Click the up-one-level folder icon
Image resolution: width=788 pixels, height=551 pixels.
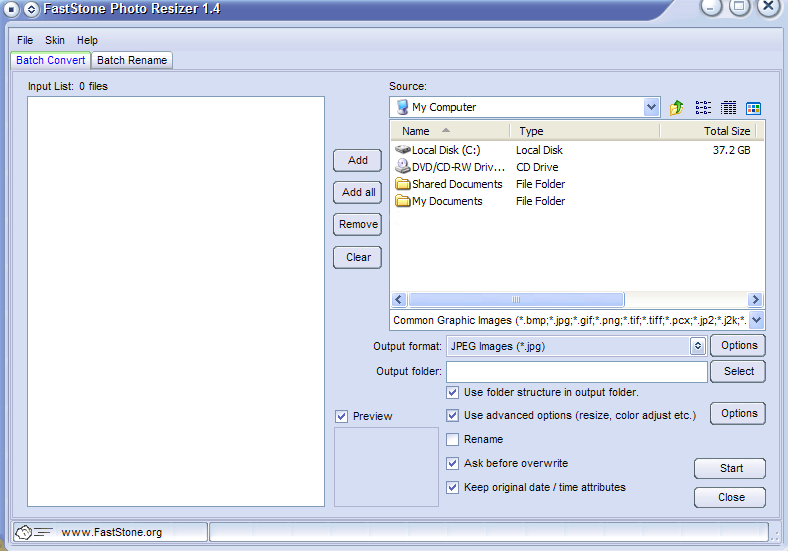[676, 108]
